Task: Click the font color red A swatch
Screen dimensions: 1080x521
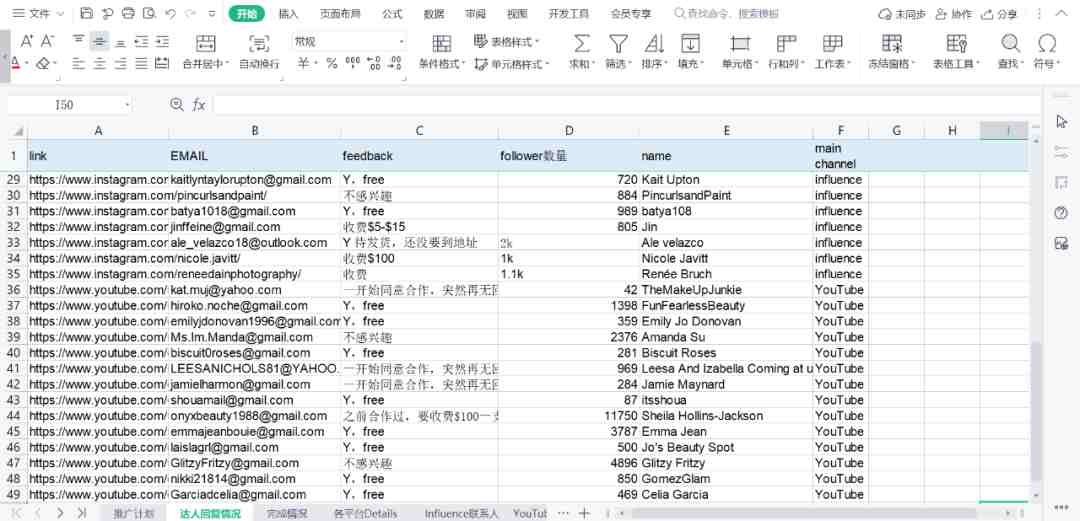Action: click(x=15, y=63)
